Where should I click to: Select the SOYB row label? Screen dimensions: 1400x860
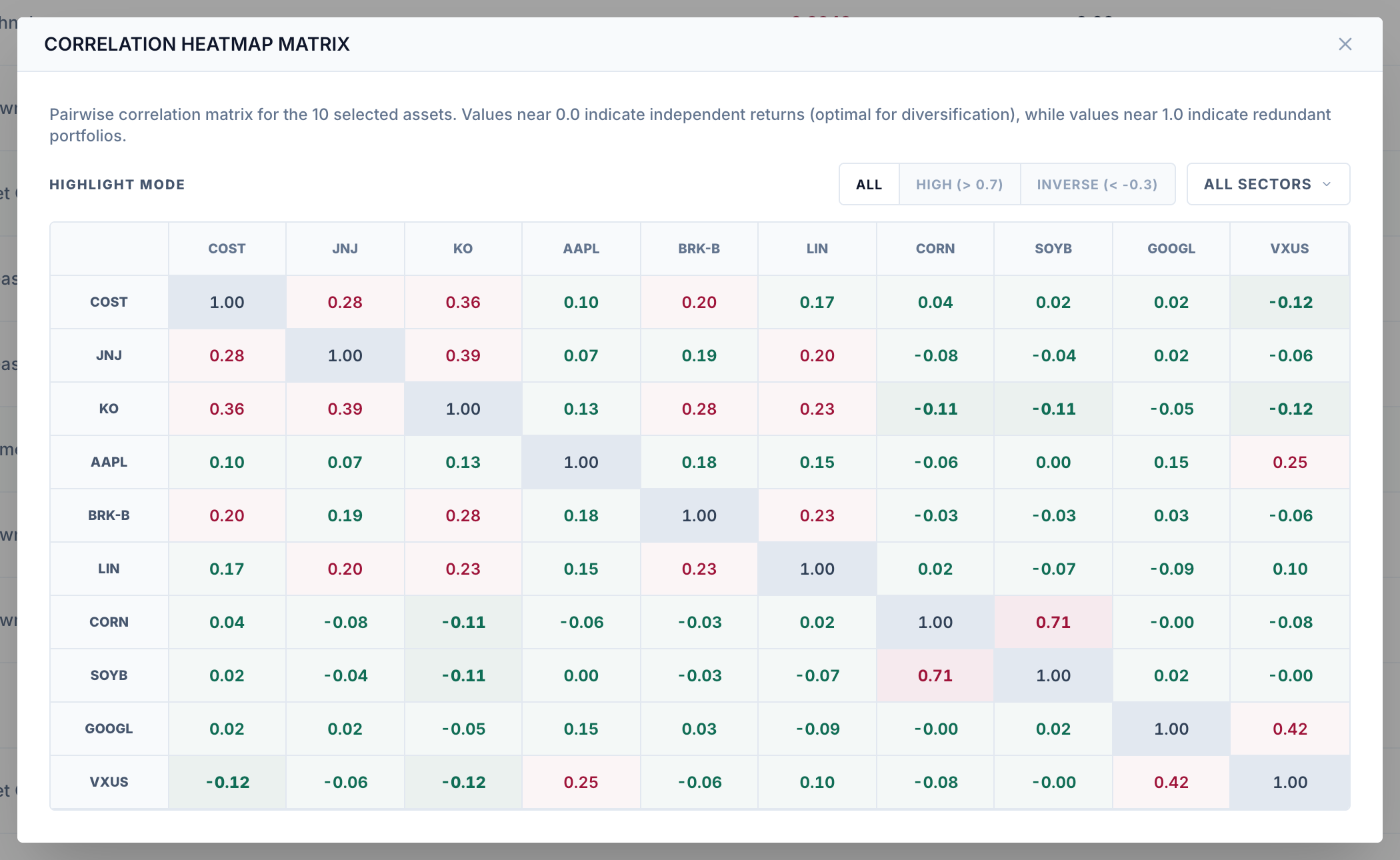coord(109,675)
